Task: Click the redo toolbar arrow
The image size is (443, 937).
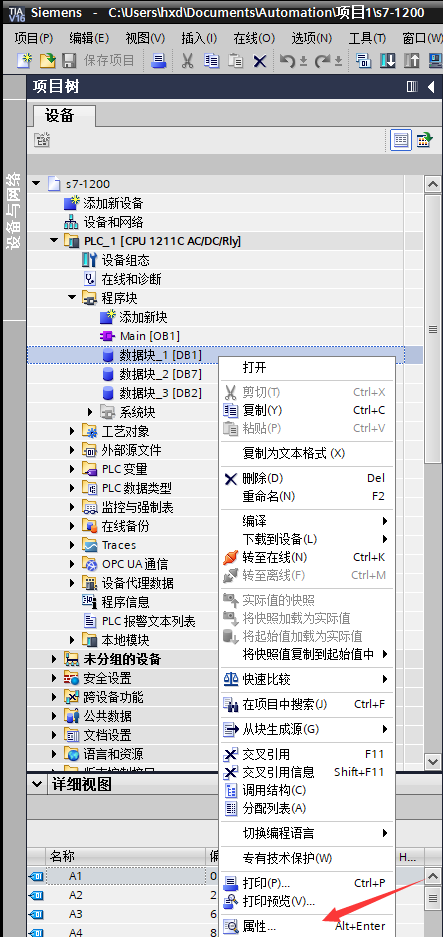Action: pos(323,60)
